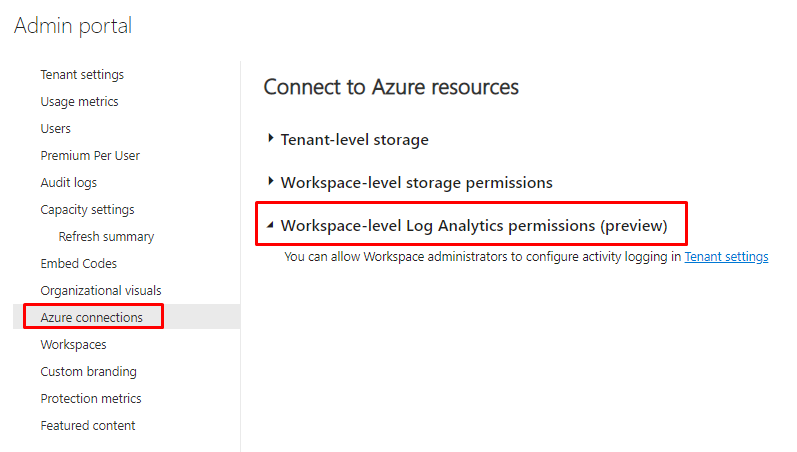The height and width of the screenshot is (452, 797).
Task: Expand the Tenant-level storage section
Action: 354,140
